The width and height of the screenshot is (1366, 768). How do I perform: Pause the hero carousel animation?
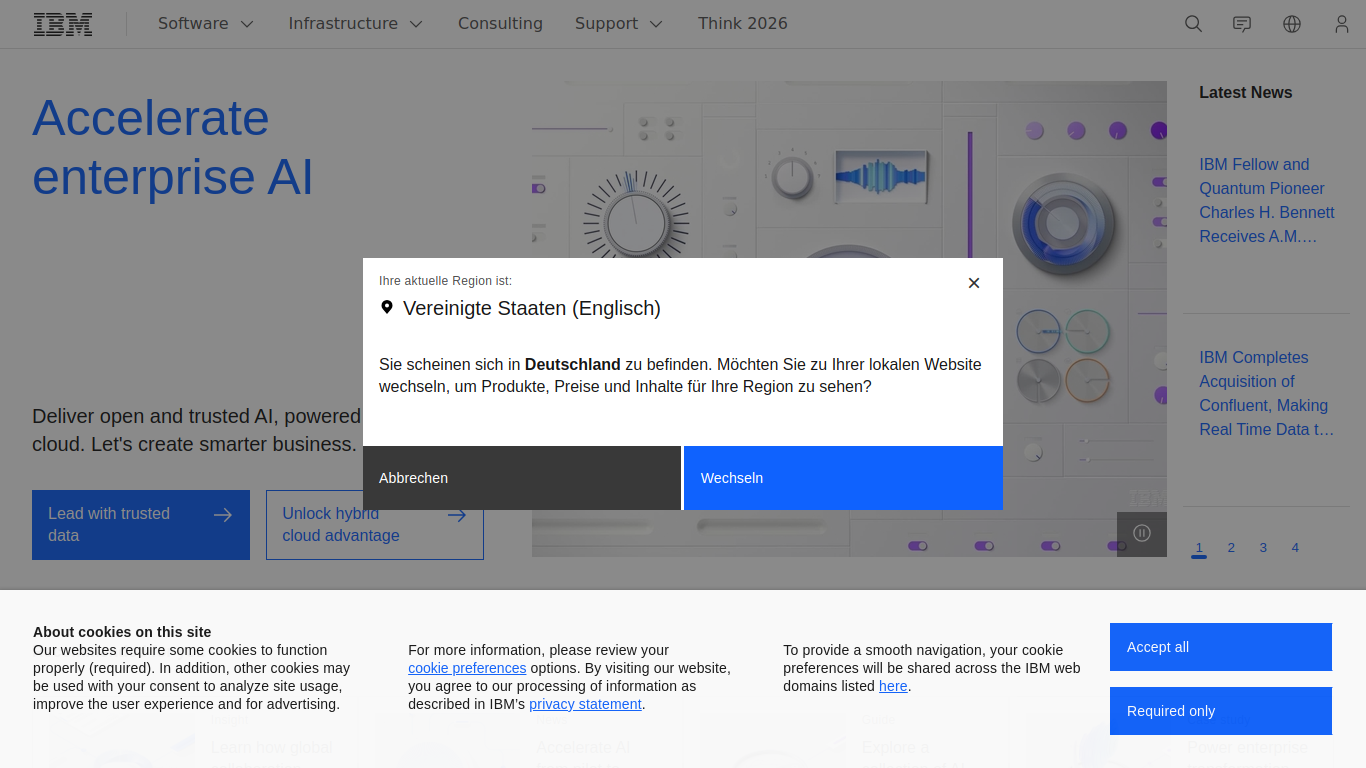pos(1142,533)
